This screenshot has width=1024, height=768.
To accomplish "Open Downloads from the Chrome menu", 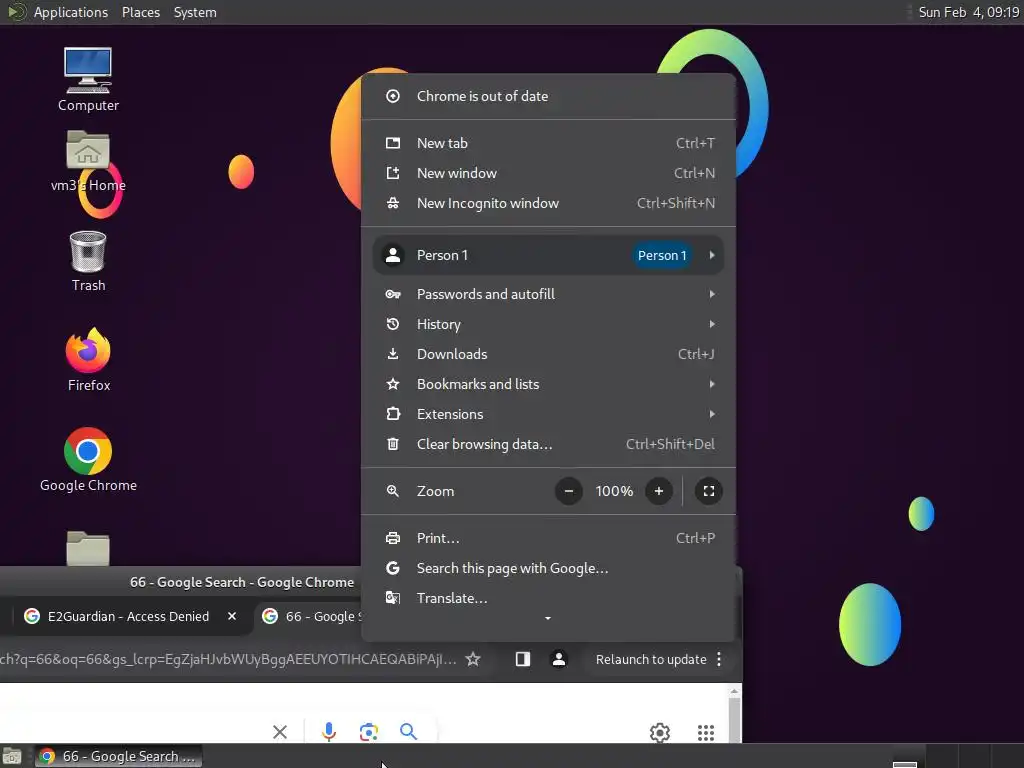I will tap(548, 354).
